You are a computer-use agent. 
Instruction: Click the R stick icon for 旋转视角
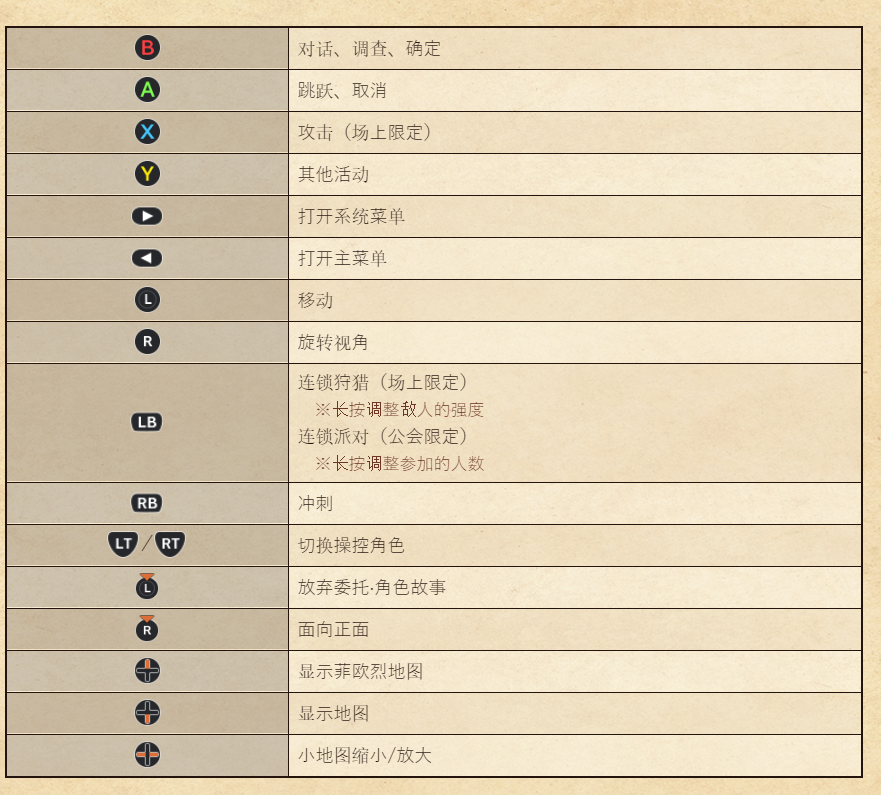[147, 342]
